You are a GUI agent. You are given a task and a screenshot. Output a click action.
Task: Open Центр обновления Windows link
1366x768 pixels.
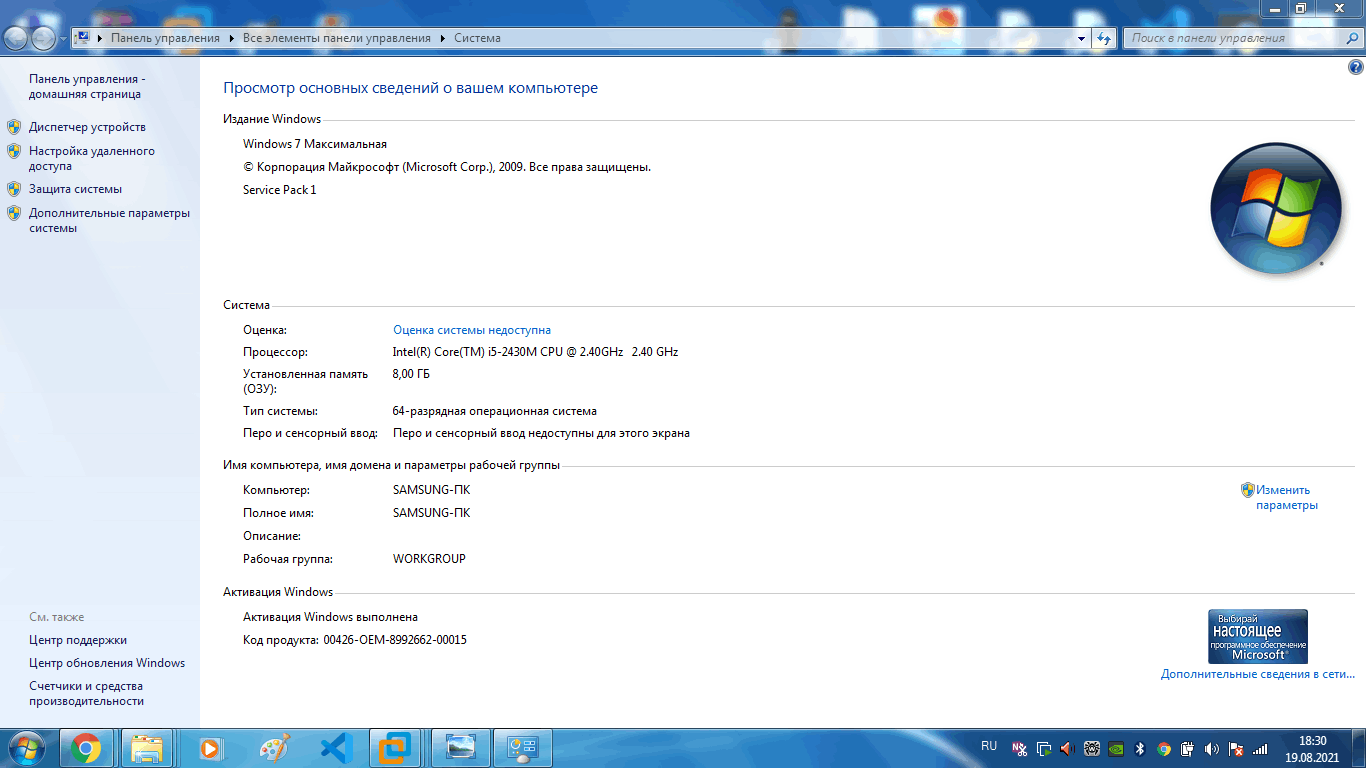pos(107,663)
